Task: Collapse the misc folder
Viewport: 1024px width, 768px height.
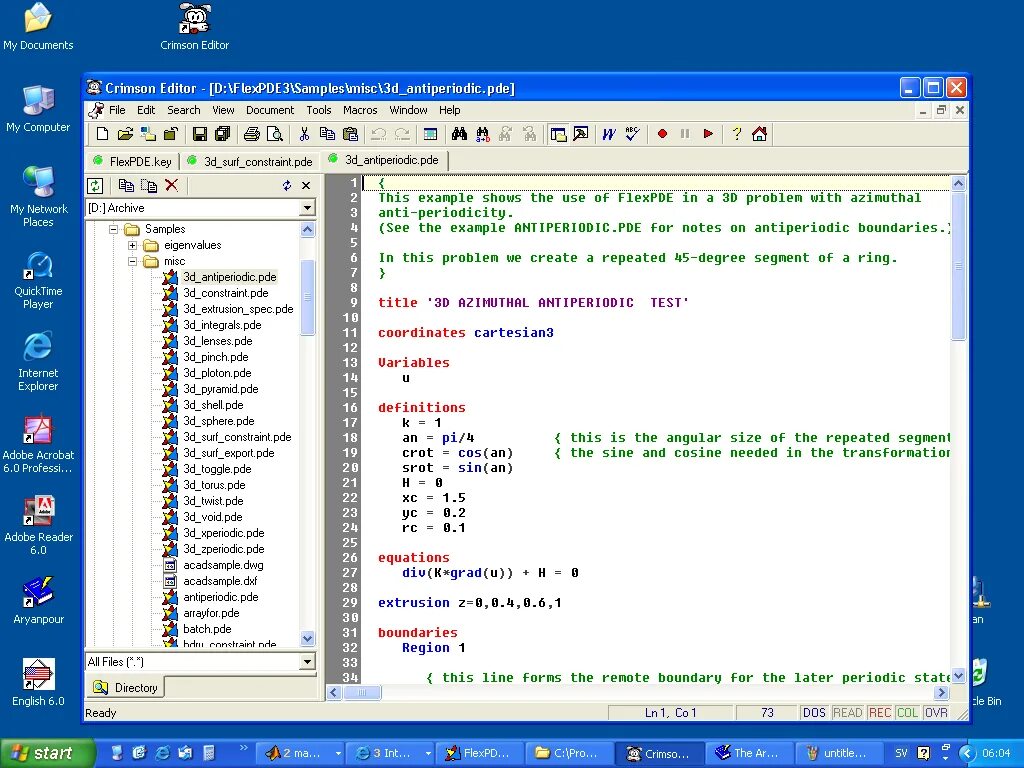Action: pos(133,261)
